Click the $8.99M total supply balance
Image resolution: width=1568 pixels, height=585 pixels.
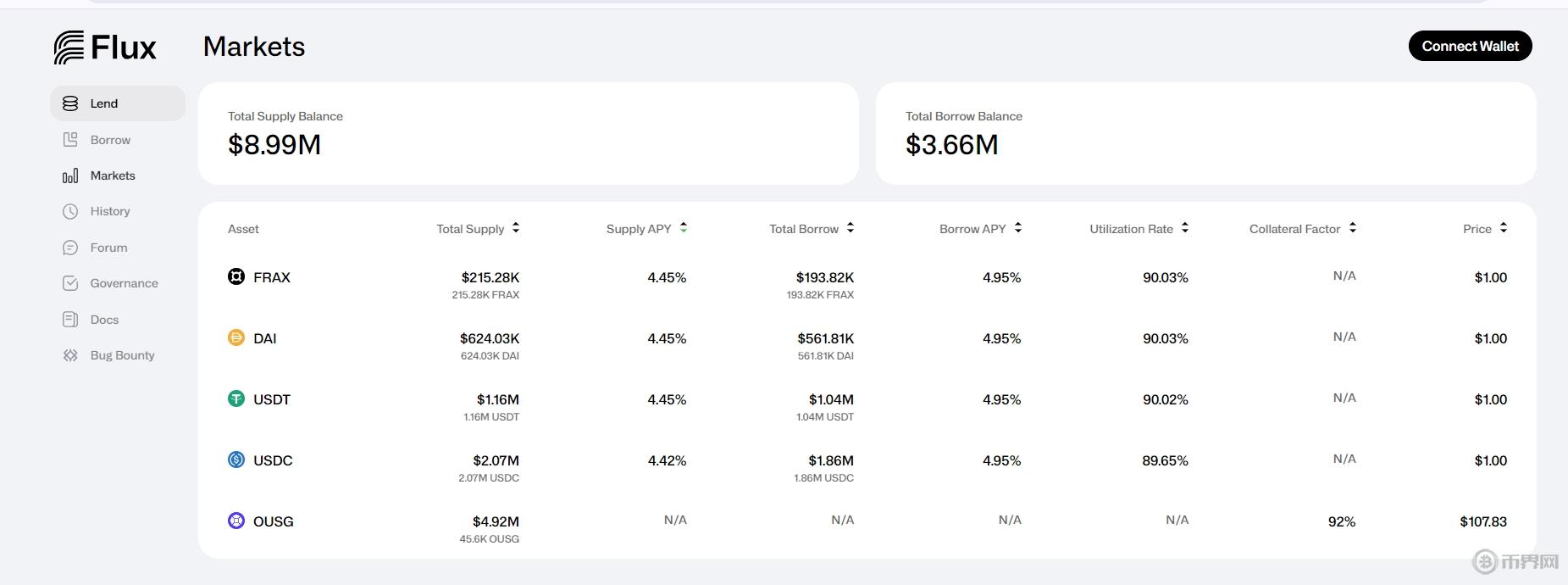274,145
